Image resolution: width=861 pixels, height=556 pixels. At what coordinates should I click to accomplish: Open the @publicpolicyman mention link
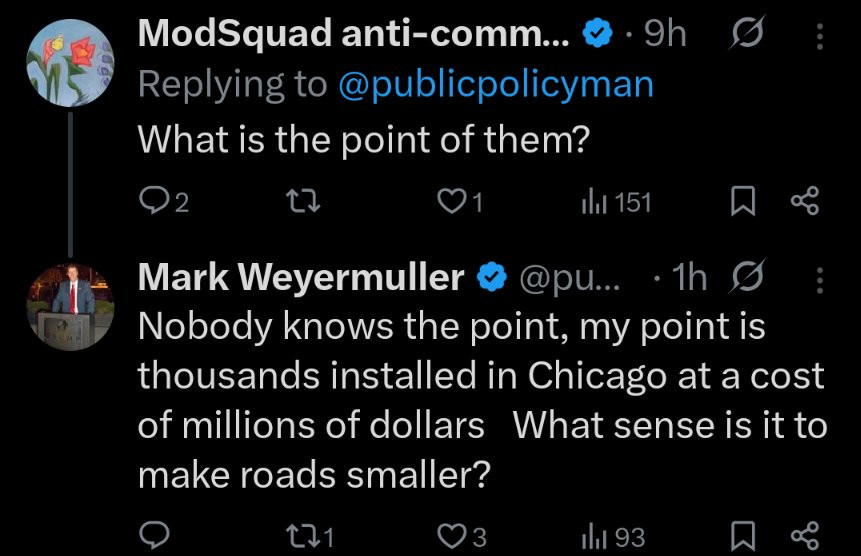(496, 84)
